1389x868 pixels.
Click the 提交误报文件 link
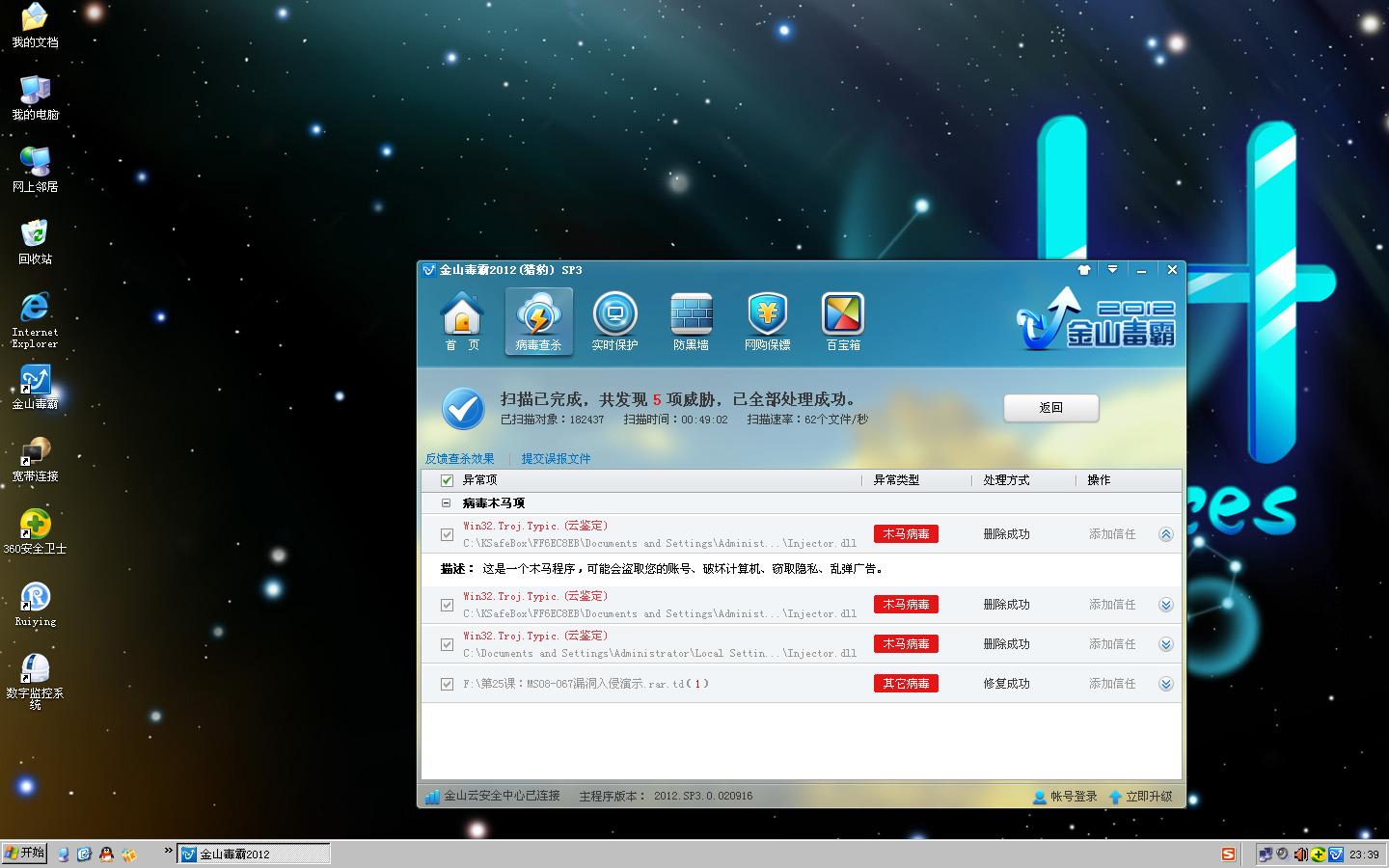click(555, 459)
